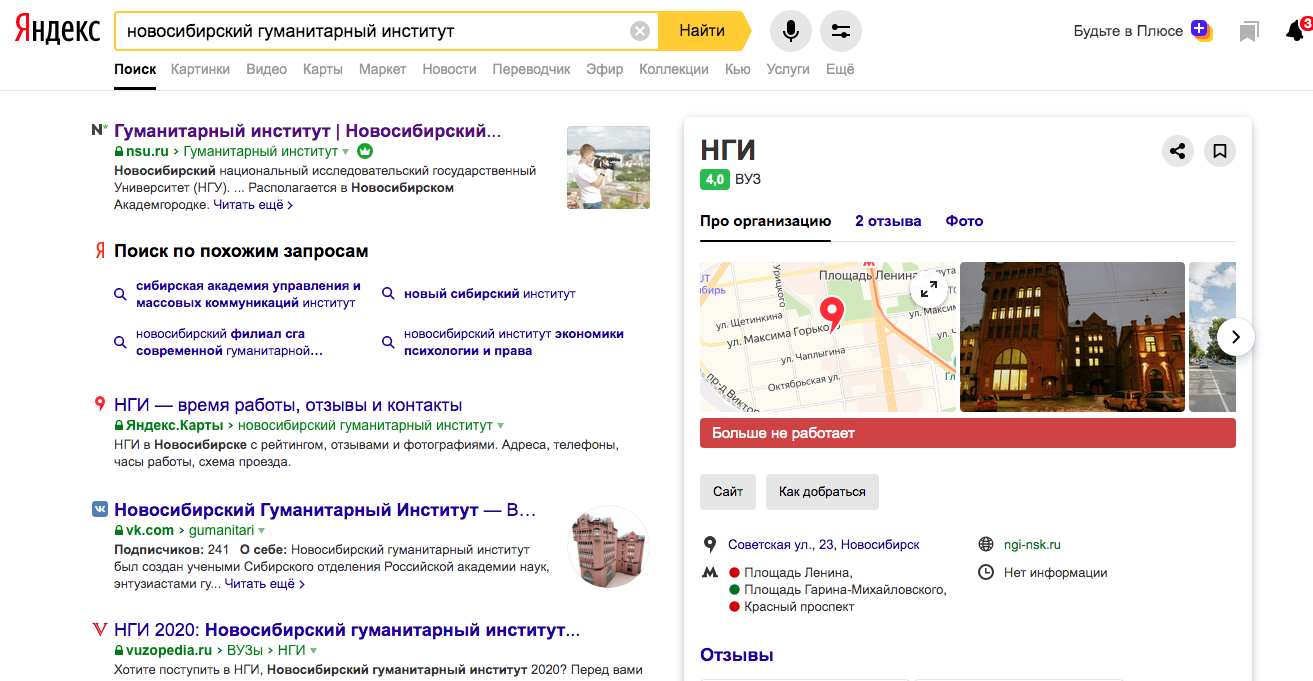This screenshot has width=1313, height=681.
Task: Click the clock icon by 'Нет информации'
Action: click(x=986, y=573)
